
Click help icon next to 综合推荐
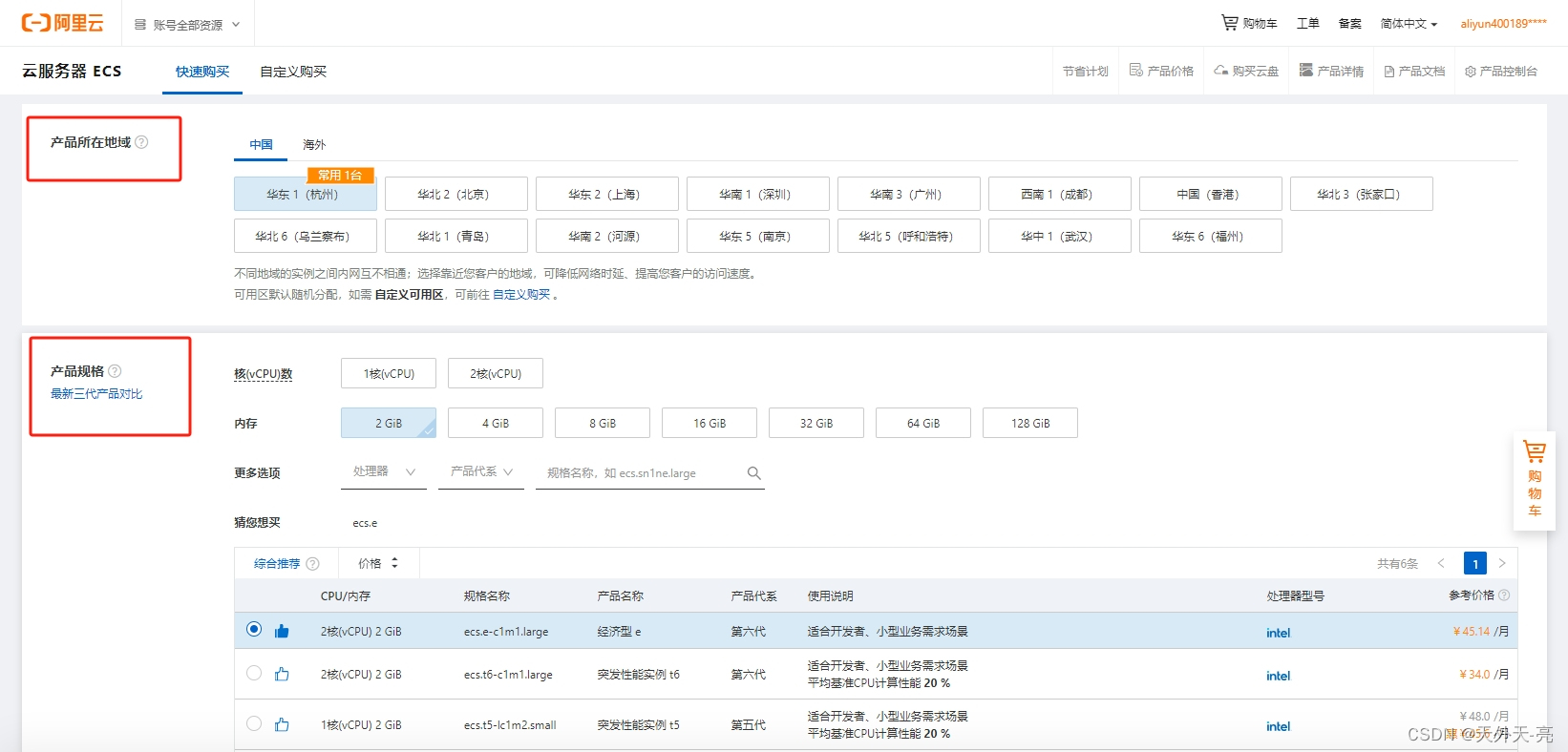(312, 564)
